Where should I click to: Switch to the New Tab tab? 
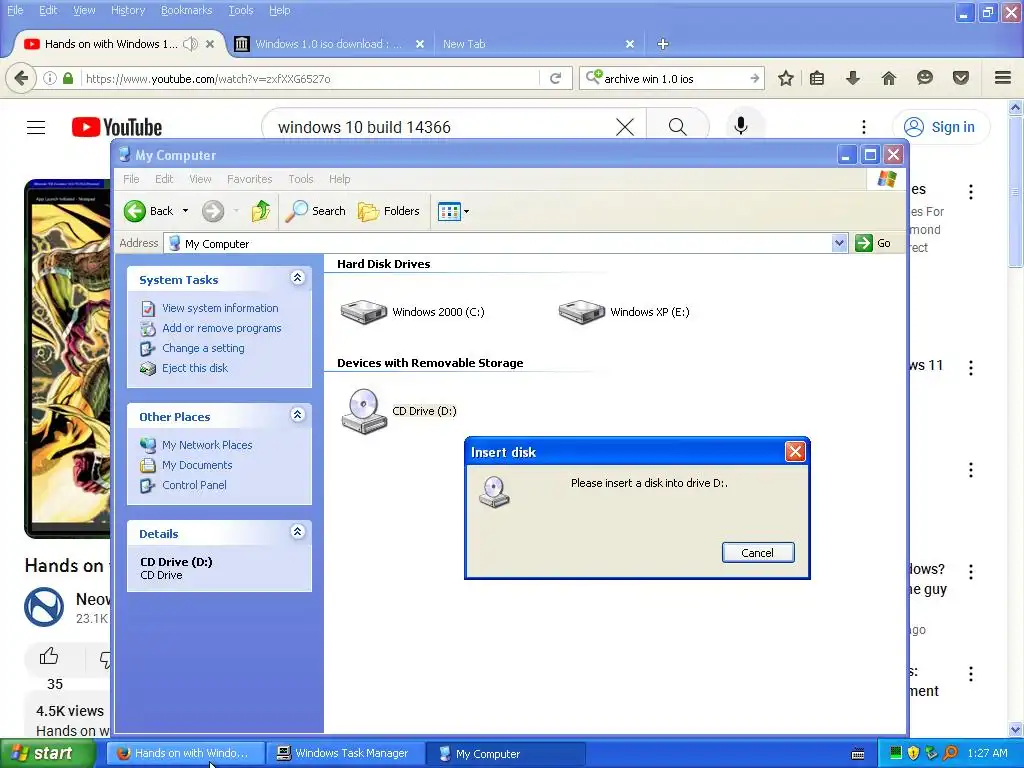coord(538,44)
